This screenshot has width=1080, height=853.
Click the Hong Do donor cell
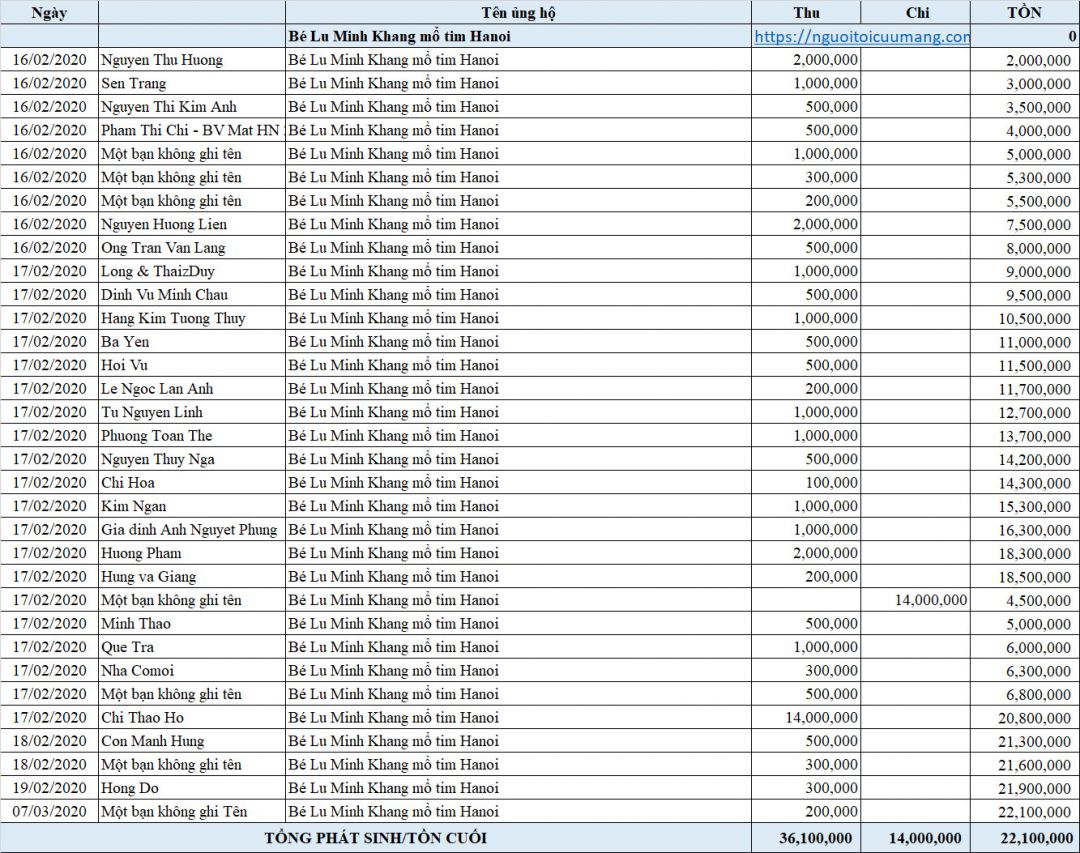(x=130, y=788)
